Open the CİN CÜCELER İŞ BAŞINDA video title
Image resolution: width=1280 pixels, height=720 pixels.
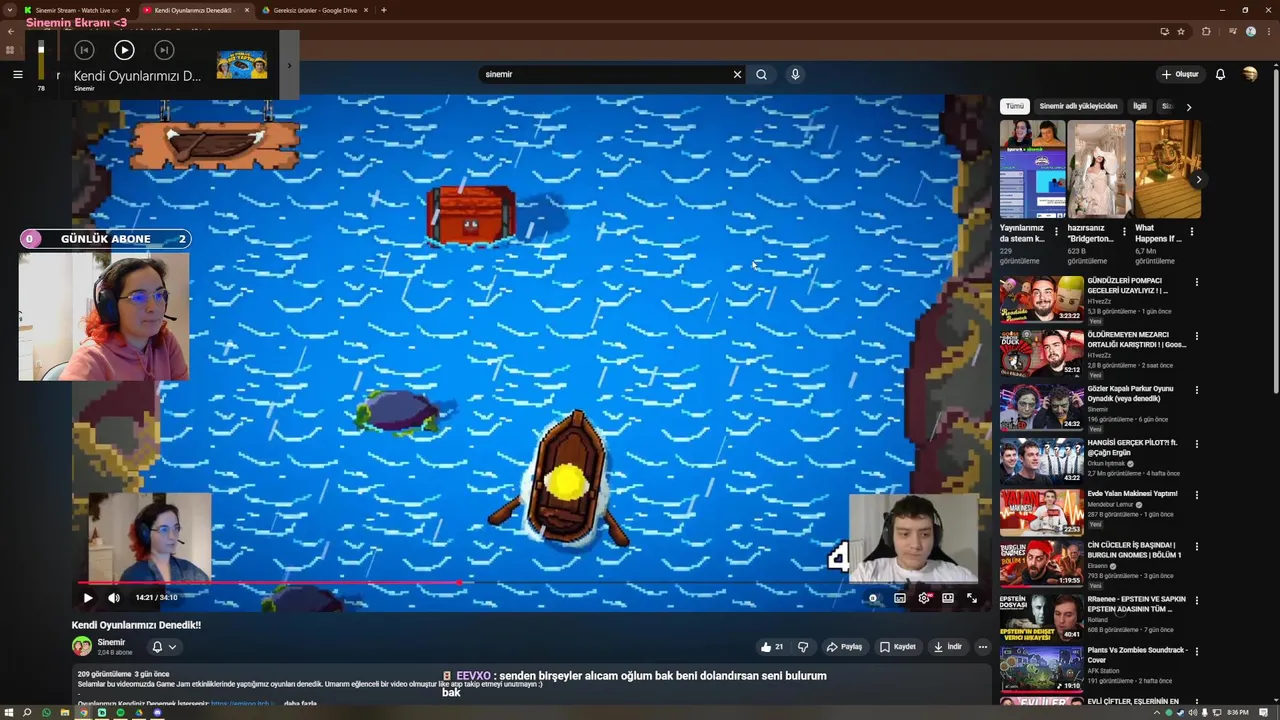pos(1134,550)
